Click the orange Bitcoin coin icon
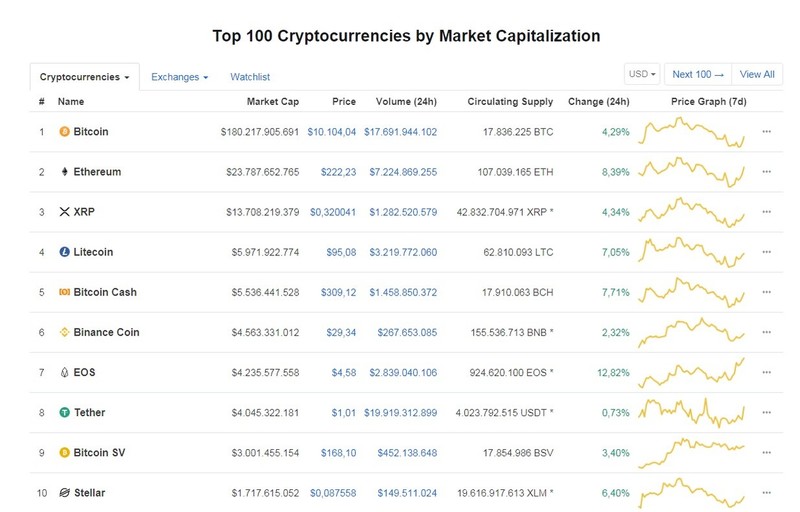This screenshot has width=800, height=512. click(64, 132)
